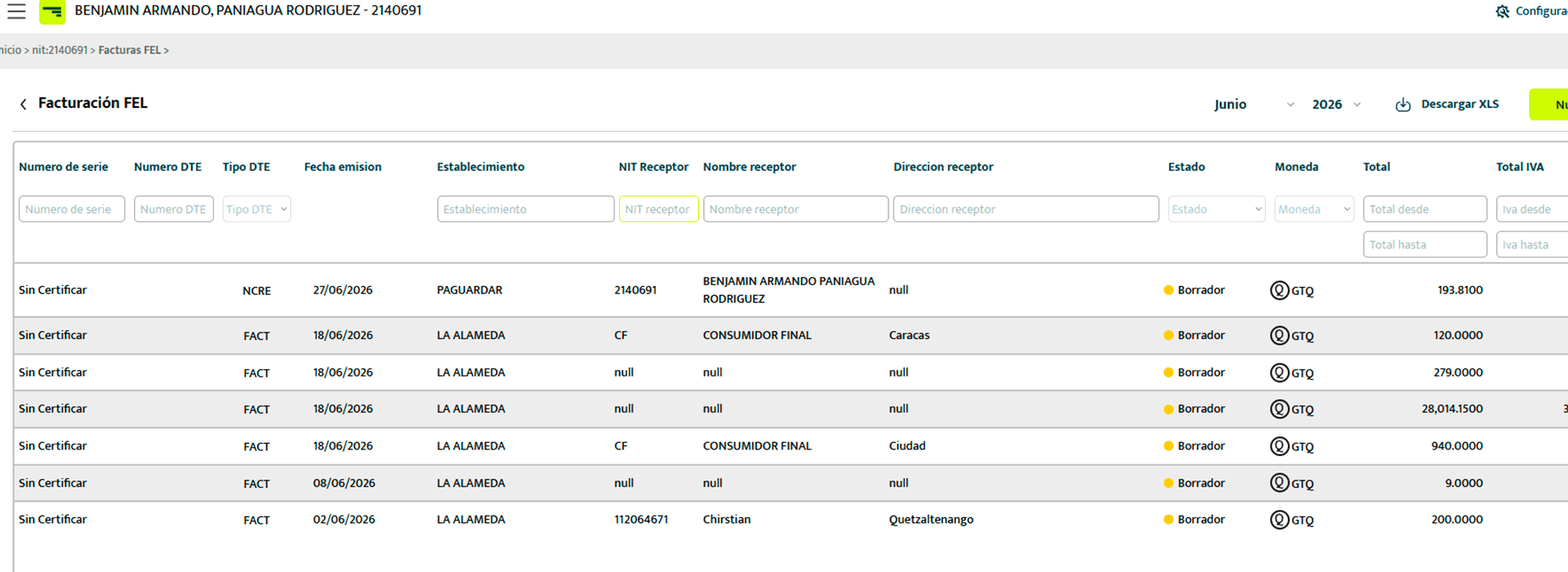Click the GTQ quetzal icon in the Caracas row
The image size is (1568, 572).
coord(1279,335)
